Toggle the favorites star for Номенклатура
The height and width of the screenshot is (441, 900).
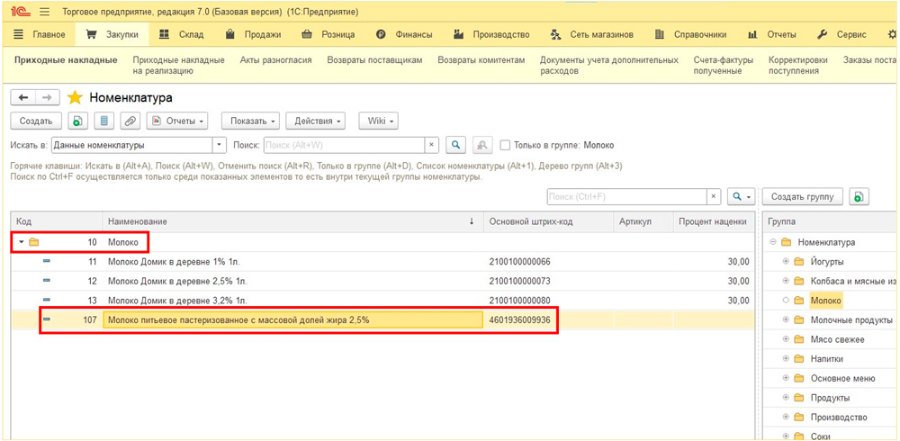tap(75, 98)
